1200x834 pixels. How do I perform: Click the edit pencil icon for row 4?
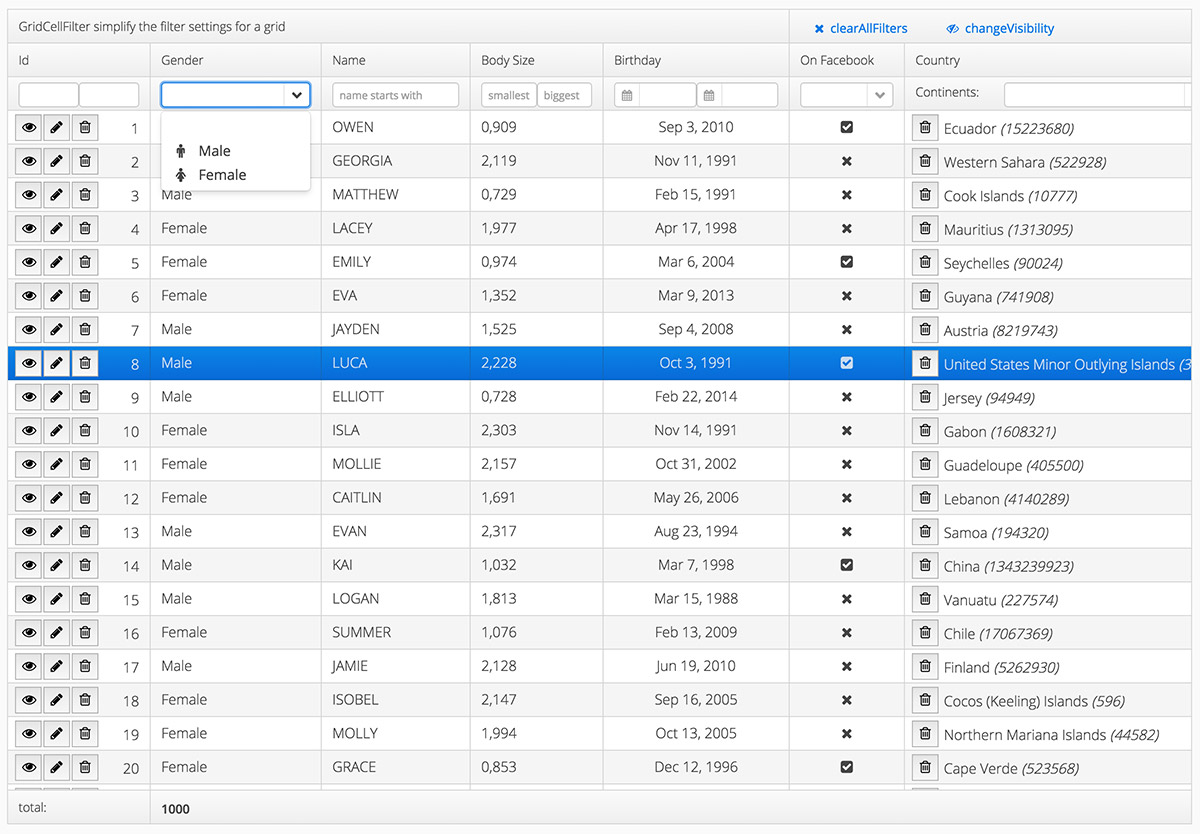(57, 229)
